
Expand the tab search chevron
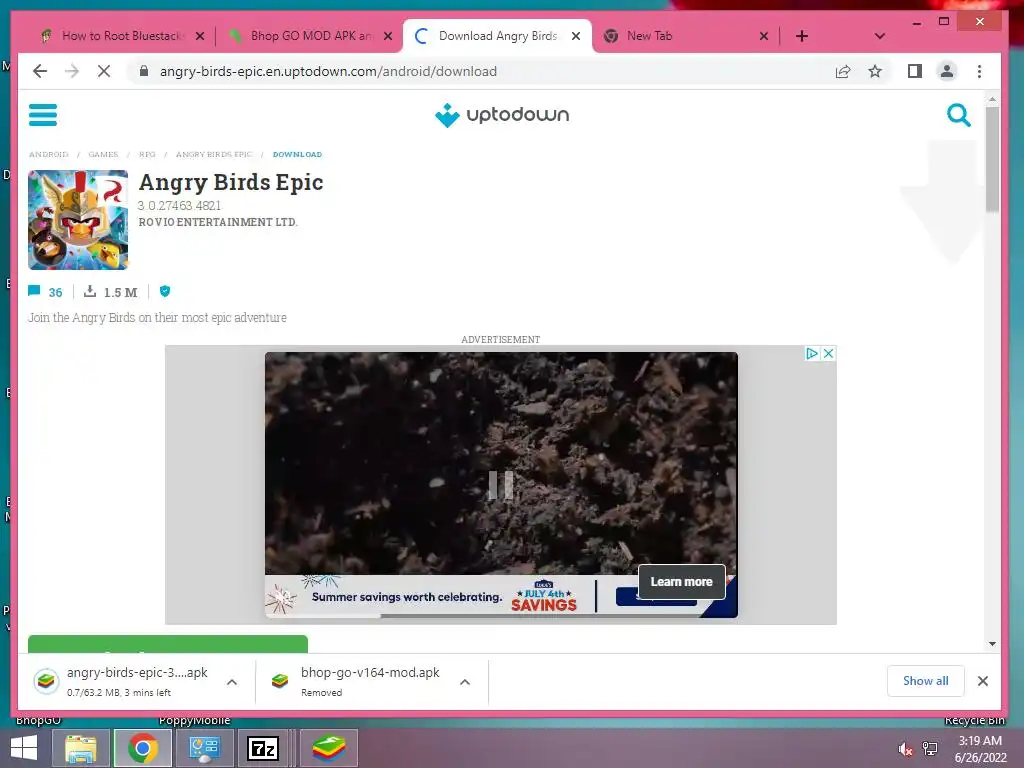[880, 36]
